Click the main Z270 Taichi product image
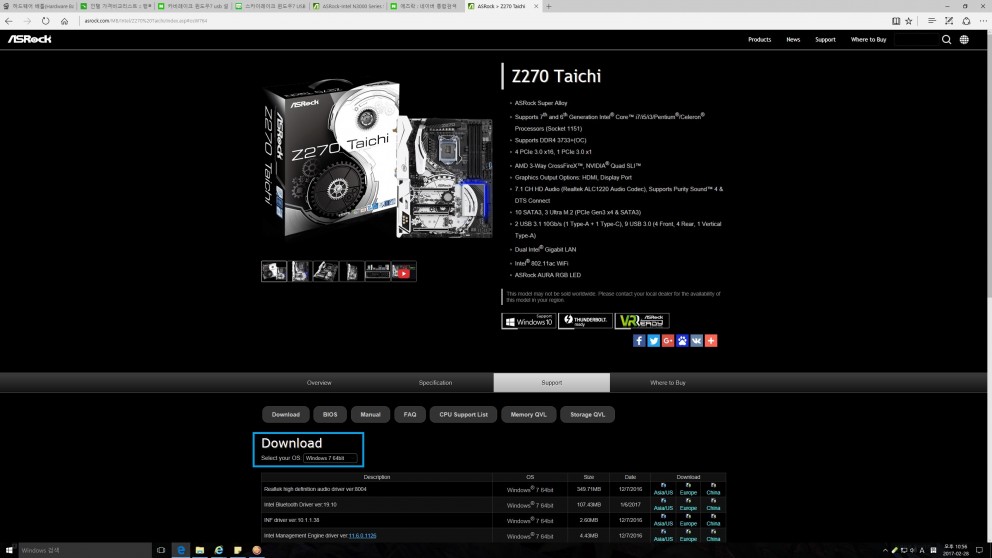The height and width of the screenshot is (558, 992). point(378,158)
